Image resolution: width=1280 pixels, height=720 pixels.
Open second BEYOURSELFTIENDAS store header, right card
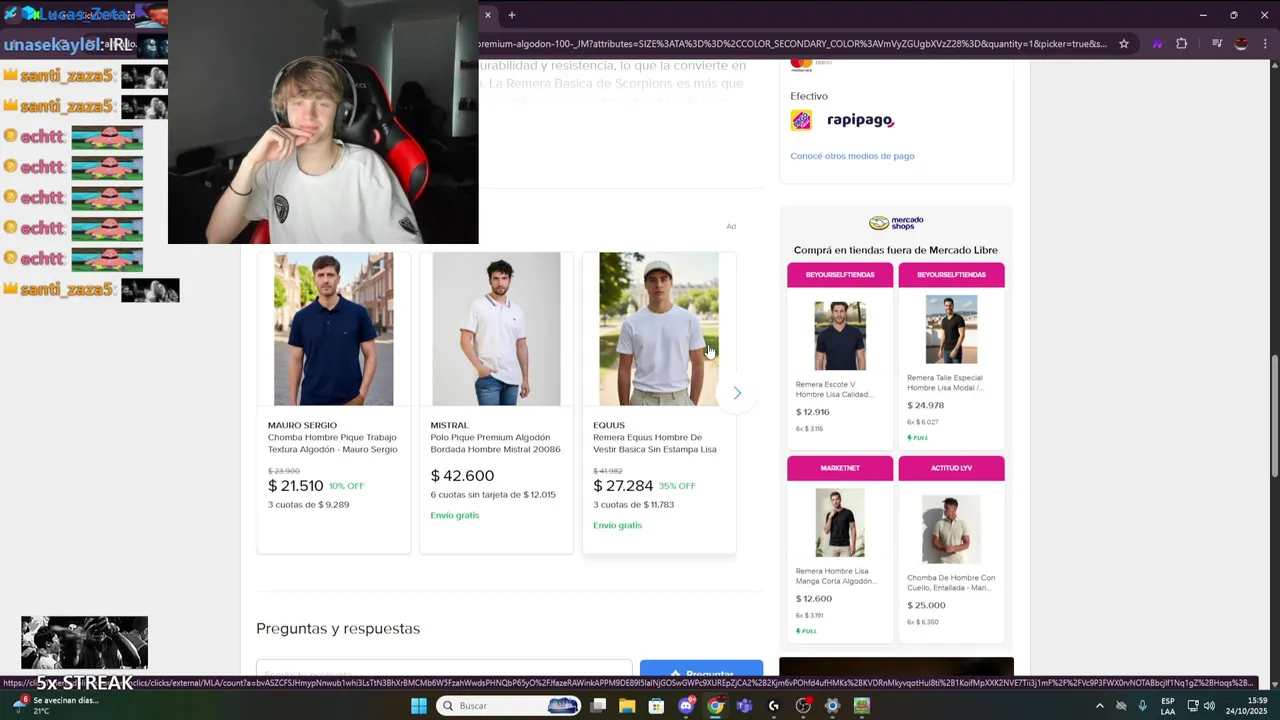point(951,275)
